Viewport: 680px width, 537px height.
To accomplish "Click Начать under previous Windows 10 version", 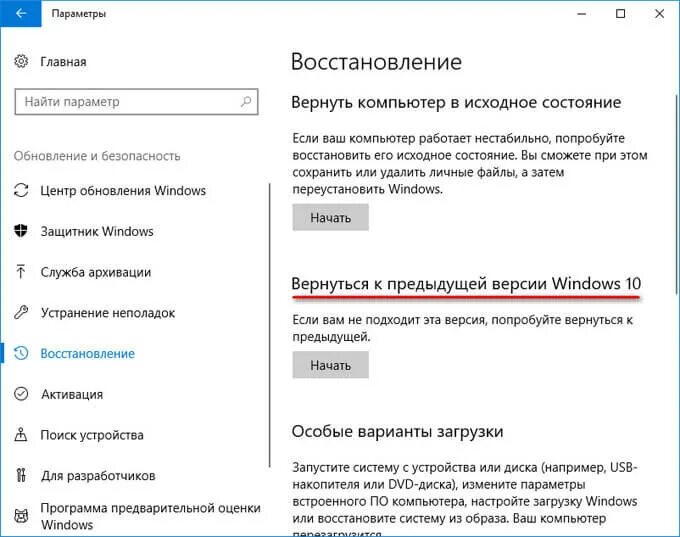I will (x=330, y=365).
